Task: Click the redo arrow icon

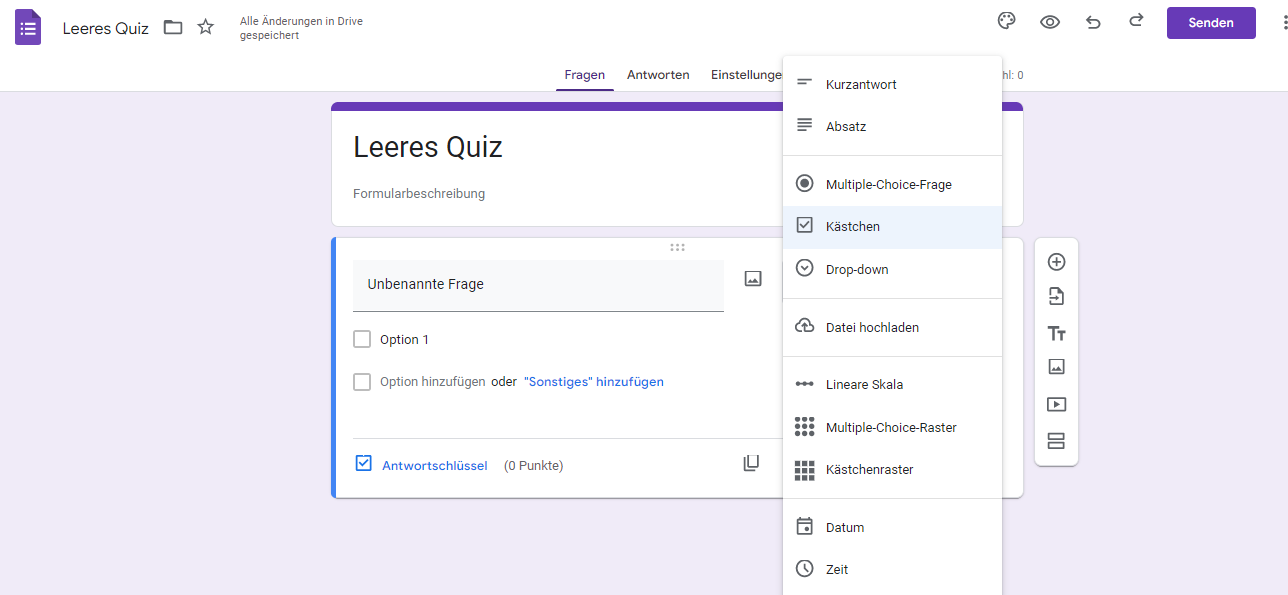Action: pos(1136,22)
